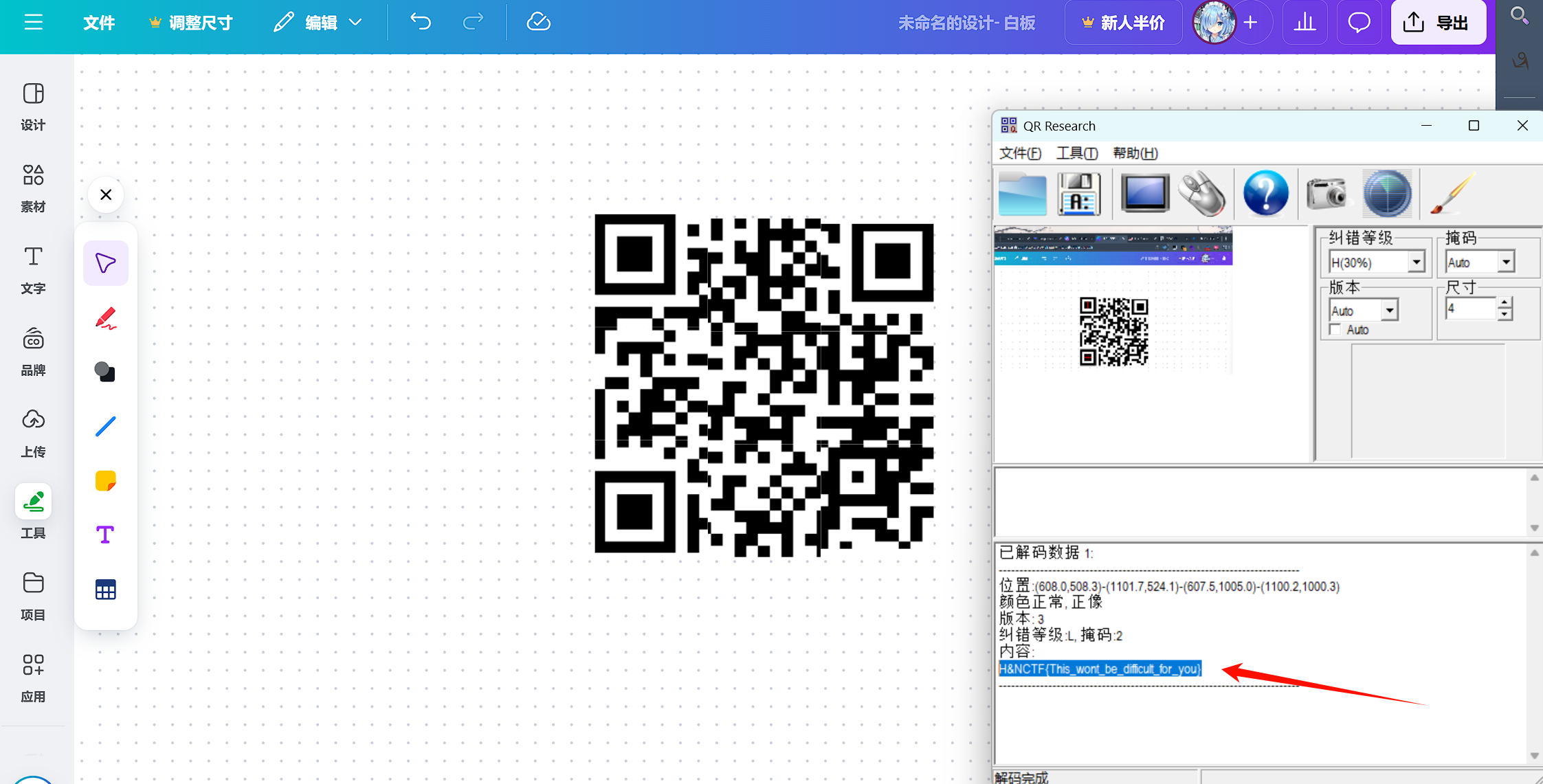Select the QR code image on canvas
This screenshot has width=1543, height=784.
(764, 384)
